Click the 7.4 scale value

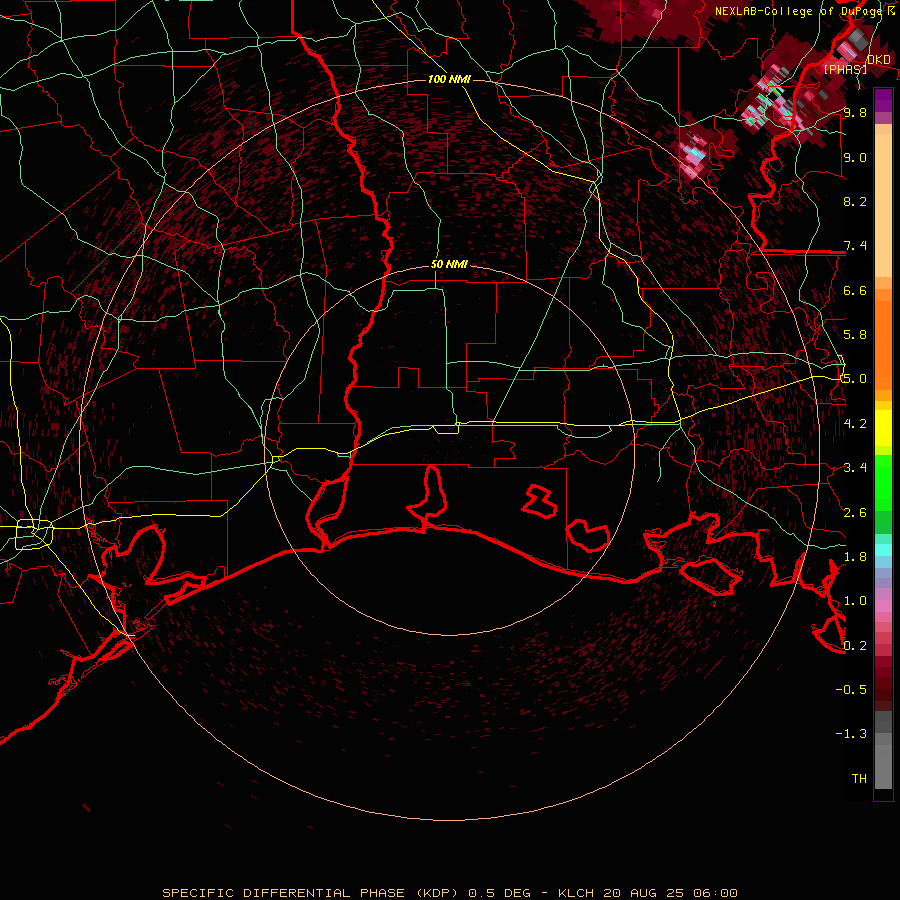coord(855,246)
